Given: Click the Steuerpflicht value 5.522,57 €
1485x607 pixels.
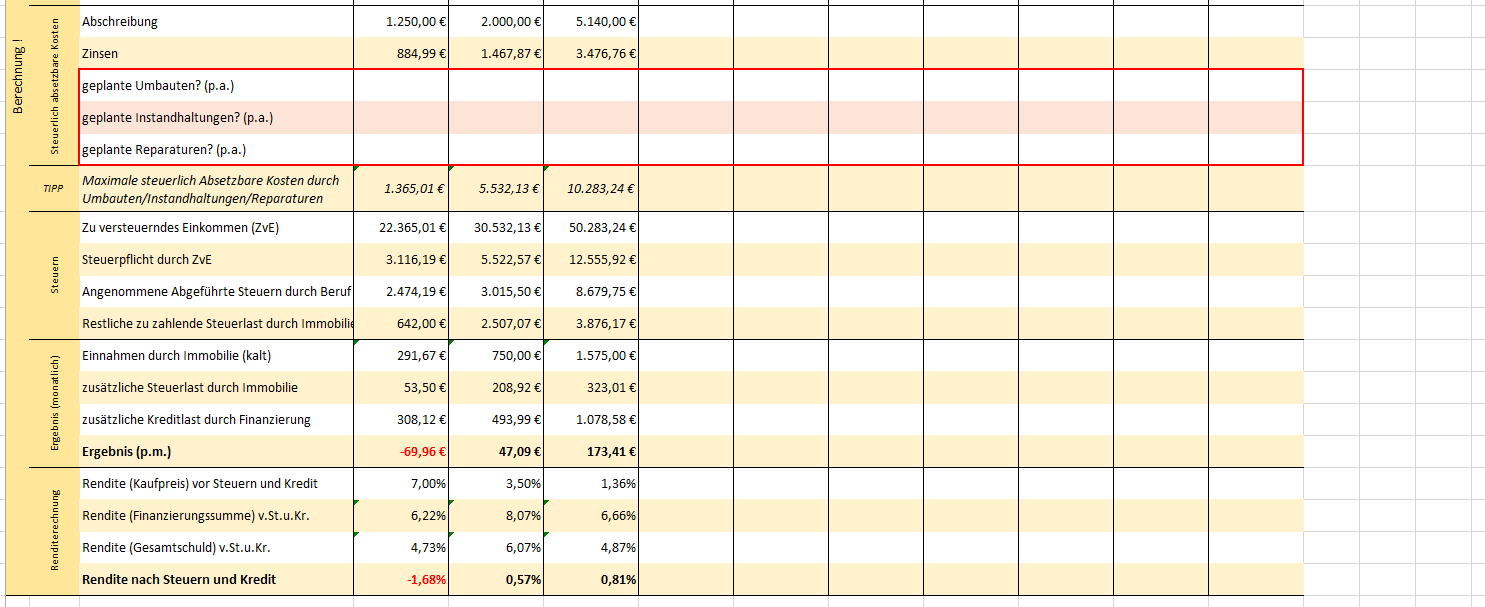Looking at the screenshot, I should pyautogui.click(x=507, y=260).
